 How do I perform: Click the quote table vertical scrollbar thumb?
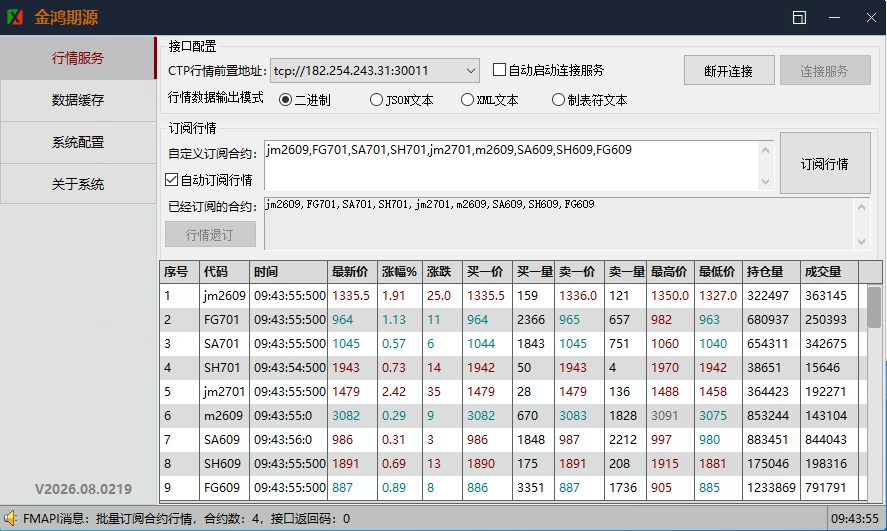pyautogui.click(x=874, y=307)
